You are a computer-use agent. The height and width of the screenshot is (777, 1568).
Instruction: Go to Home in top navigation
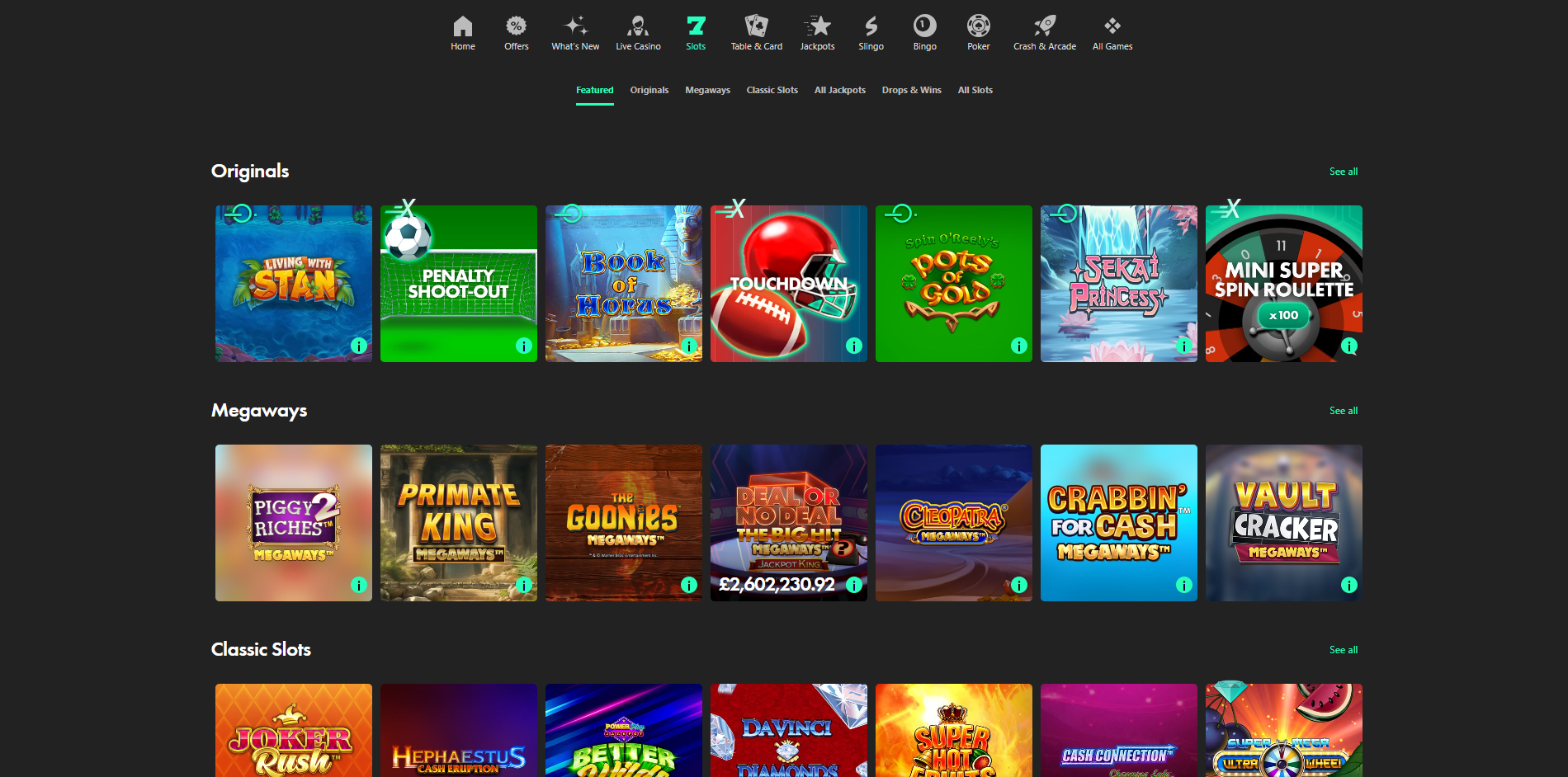click(463, 33)
